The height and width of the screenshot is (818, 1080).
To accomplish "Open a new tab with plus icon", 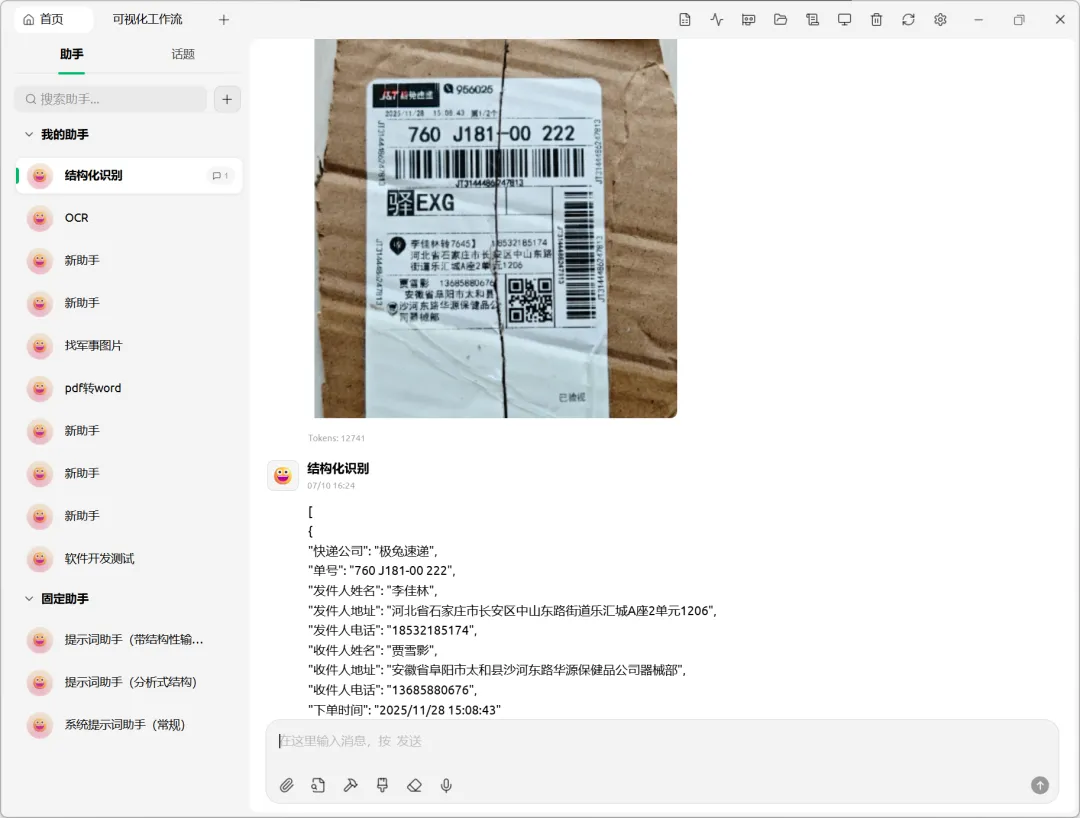I will pyautogui.click(x=224, y=20).
